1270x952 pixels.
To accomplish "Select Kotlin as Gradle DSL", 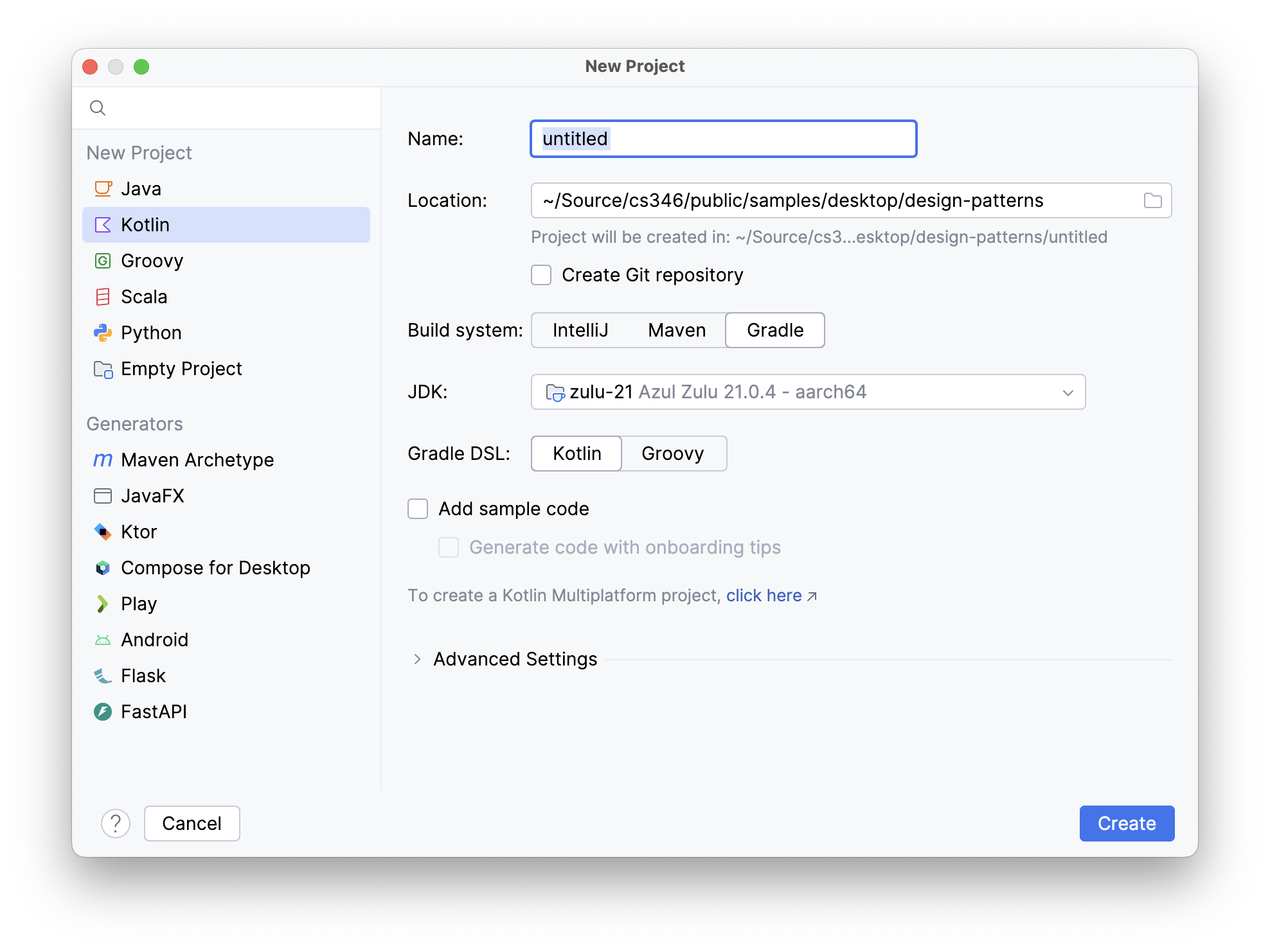I will click(577, 454).
